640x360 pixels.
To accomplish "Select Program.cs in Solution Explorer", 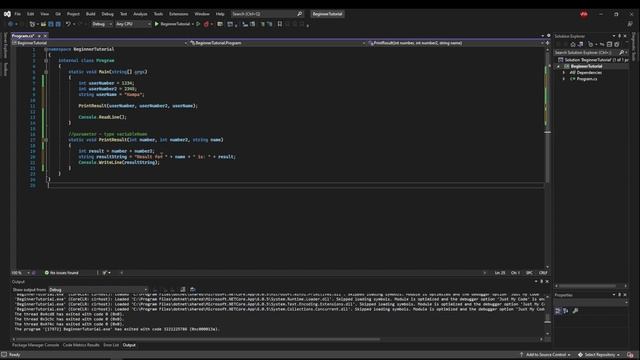I will coord(587,79).
